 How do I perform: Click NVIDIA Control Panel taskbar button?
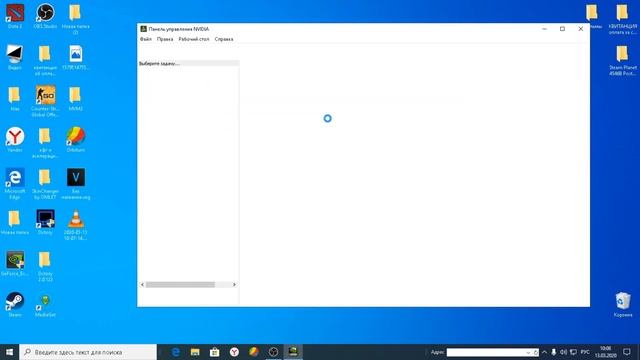click(293, 352)
